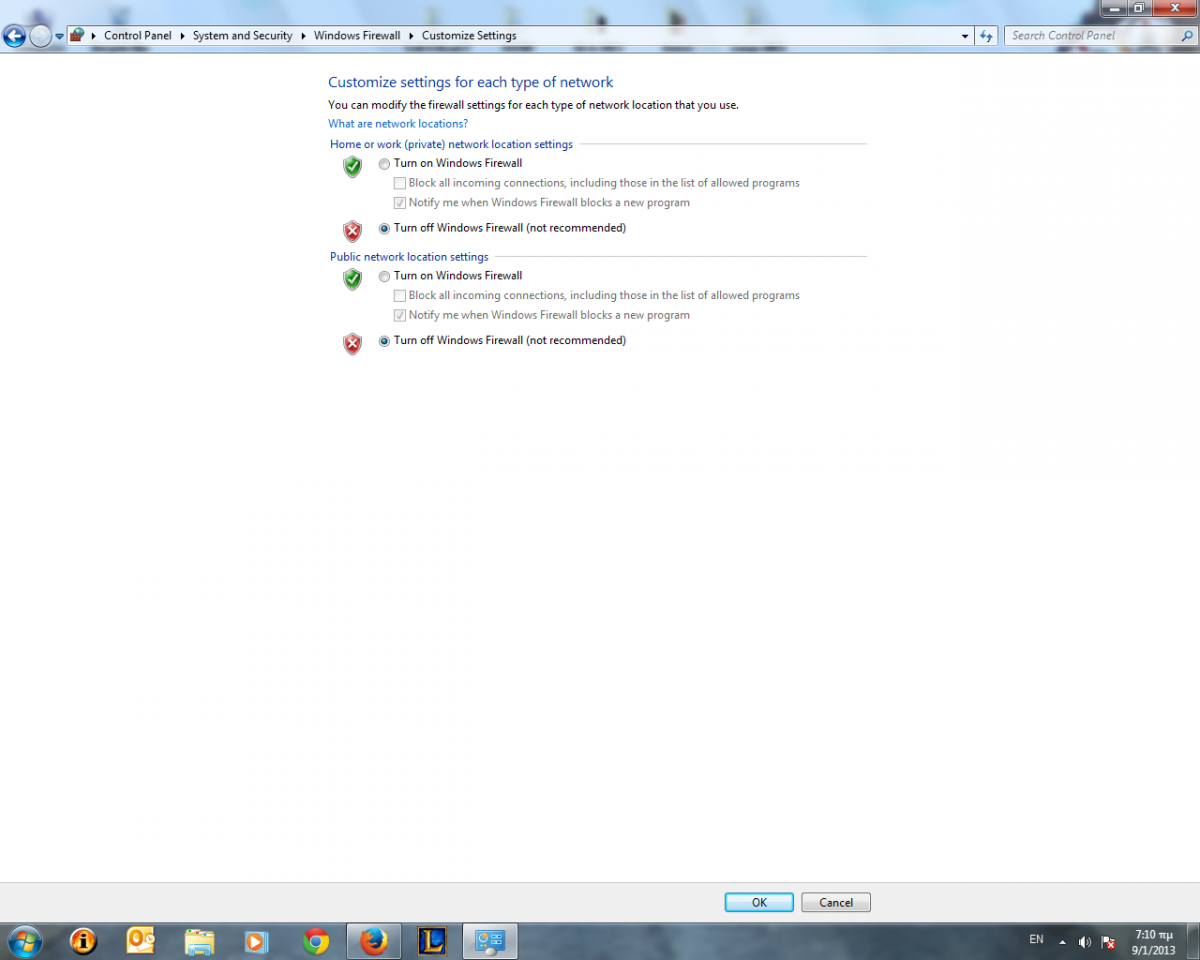The height and width of the screenshot is (960, 1200).
Task: Click the Back navigation arrow
Action: coord(14,37)
